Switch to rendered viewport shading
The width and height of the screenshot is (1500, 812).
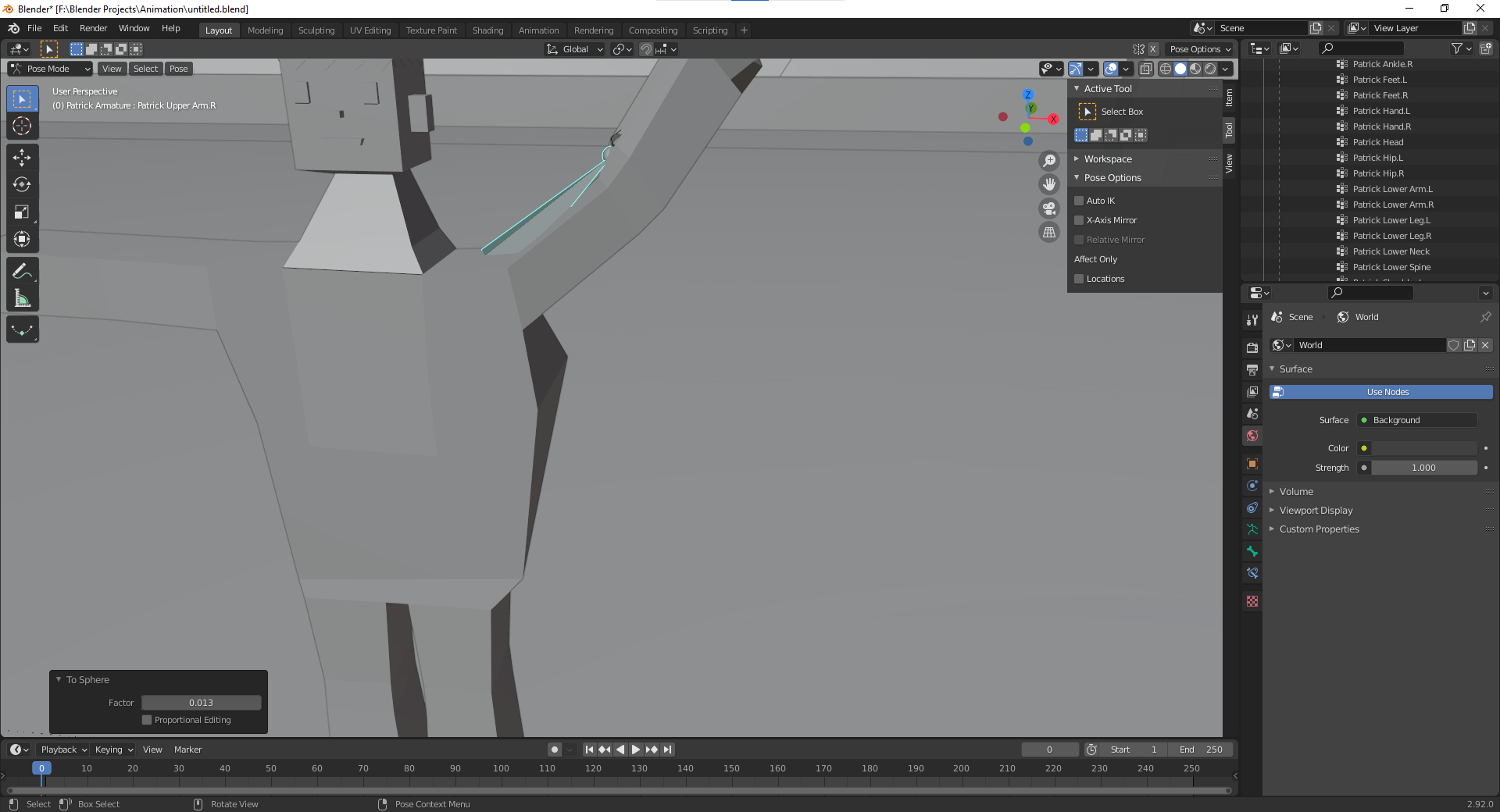pyautogui.click(x=1210, y=69)
